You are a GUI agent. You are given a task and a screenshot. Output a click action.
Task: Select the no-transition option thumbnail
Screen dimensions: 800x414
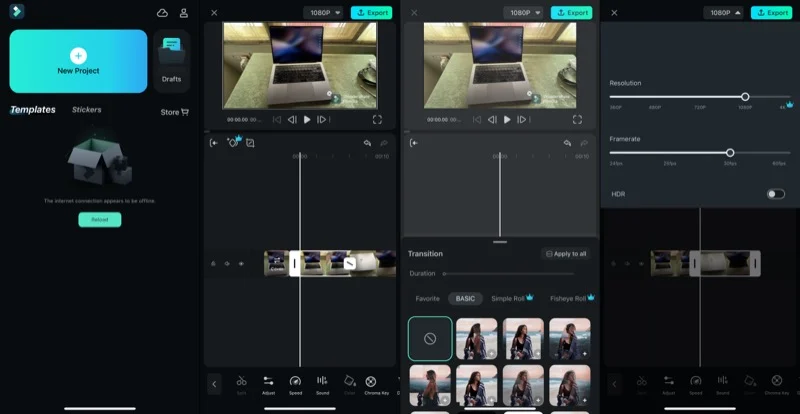pos(430,339)
